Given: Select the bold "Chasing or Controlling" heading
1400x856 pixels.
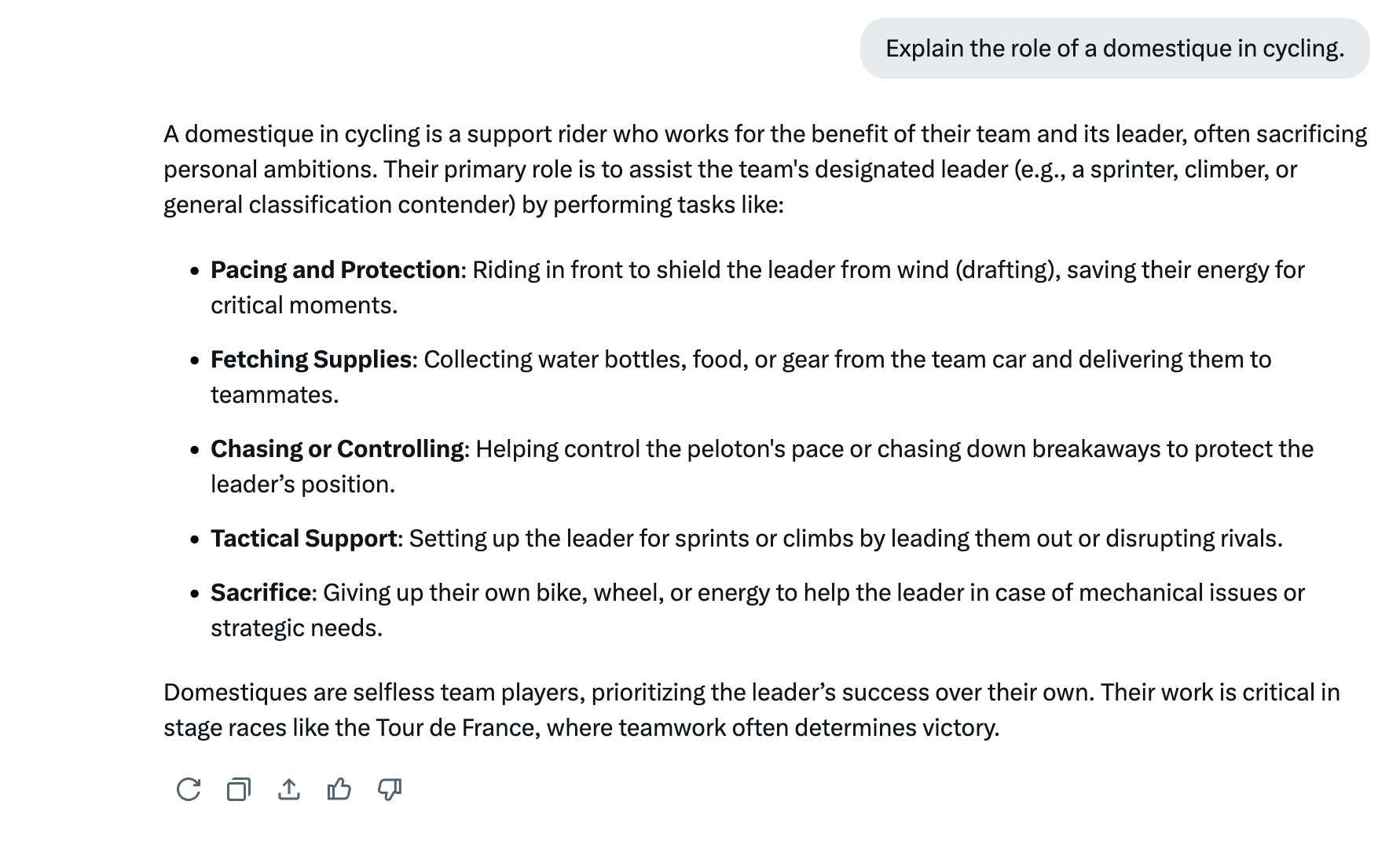Looking at the screenshot, I should pyautogui.click(x=337, y=449).
